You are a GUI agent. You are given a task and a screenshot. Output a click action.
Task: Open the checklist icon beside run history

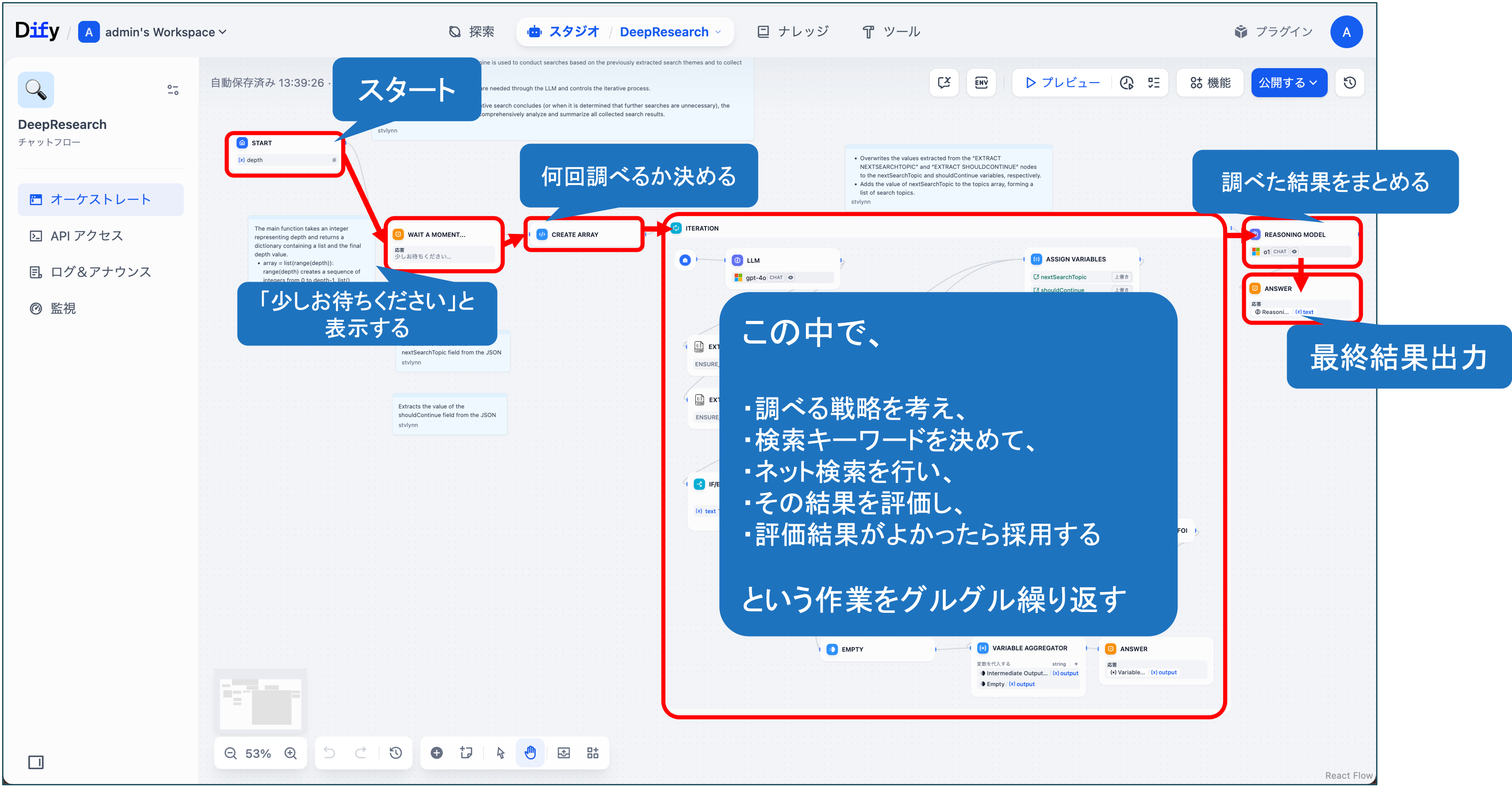coord(1153,83)
